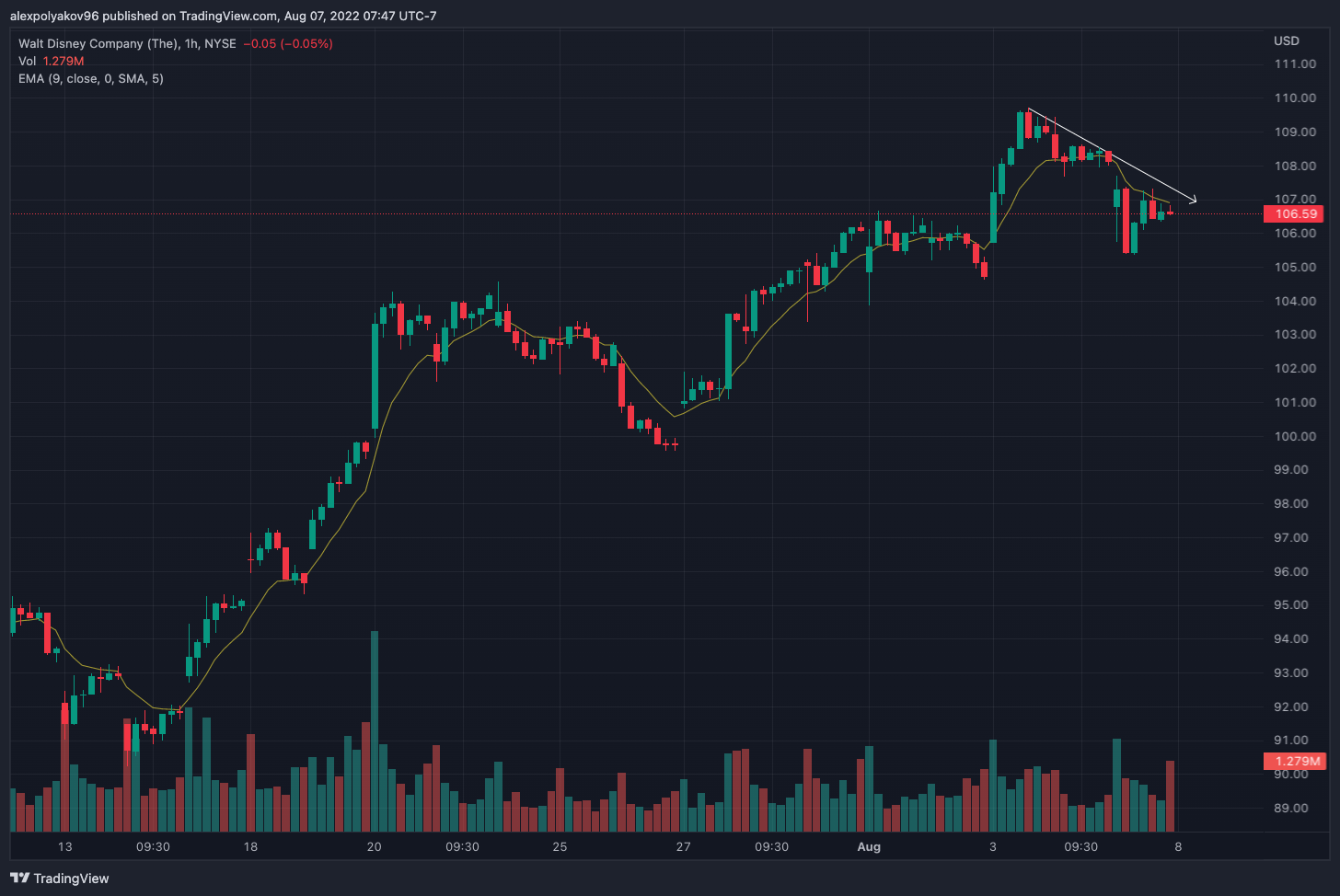1340x896 pixels.
Task: Click the 18 date label on time axis
Action: click(x=250, y=846)
